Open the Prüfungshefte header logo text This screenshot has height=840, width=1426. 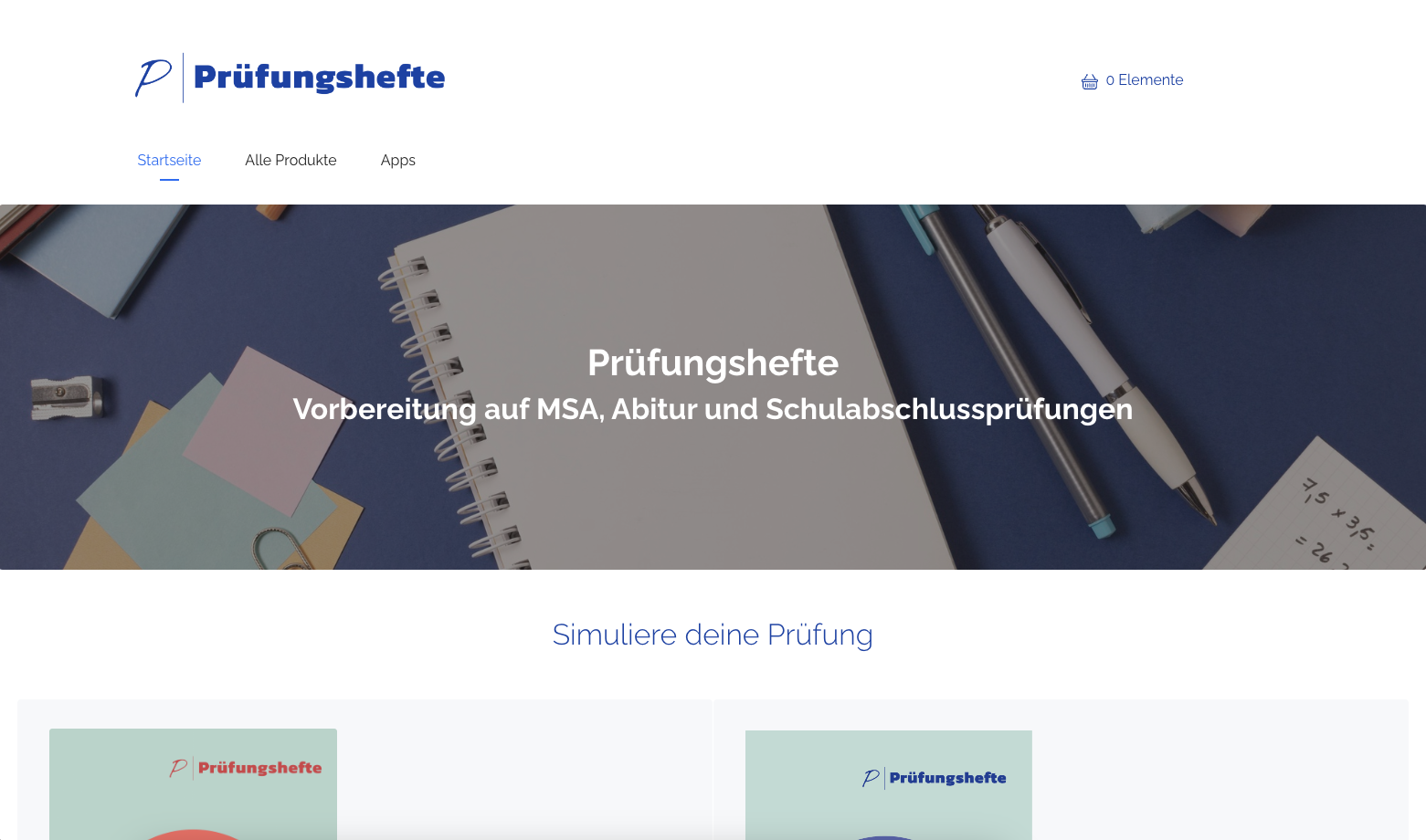pos(319,78)
